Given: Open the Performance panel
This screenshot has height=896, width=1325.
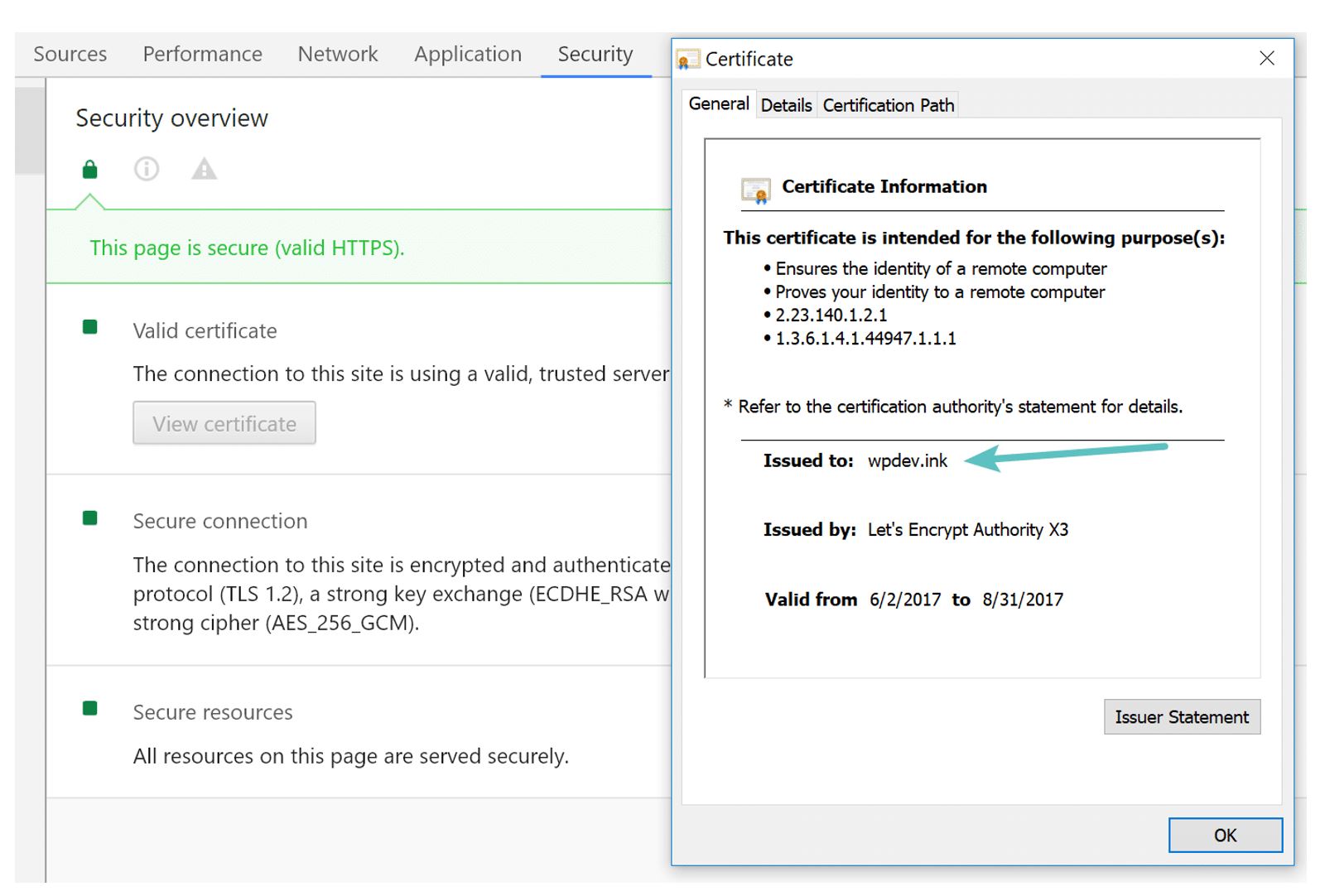Looking at the screenshot, I should tap(201, 53).
